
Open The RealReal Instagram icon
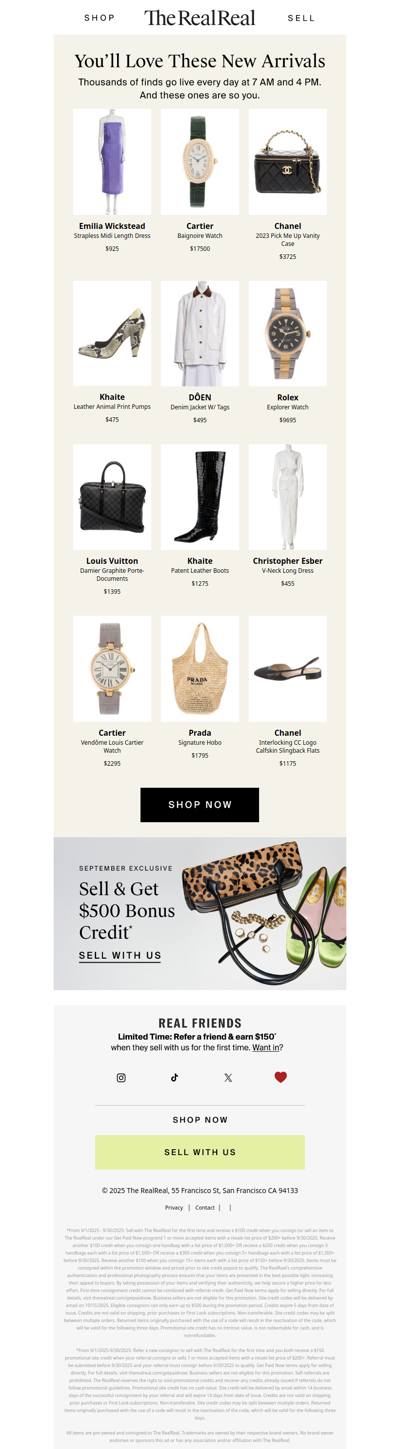pos(121,1078)
